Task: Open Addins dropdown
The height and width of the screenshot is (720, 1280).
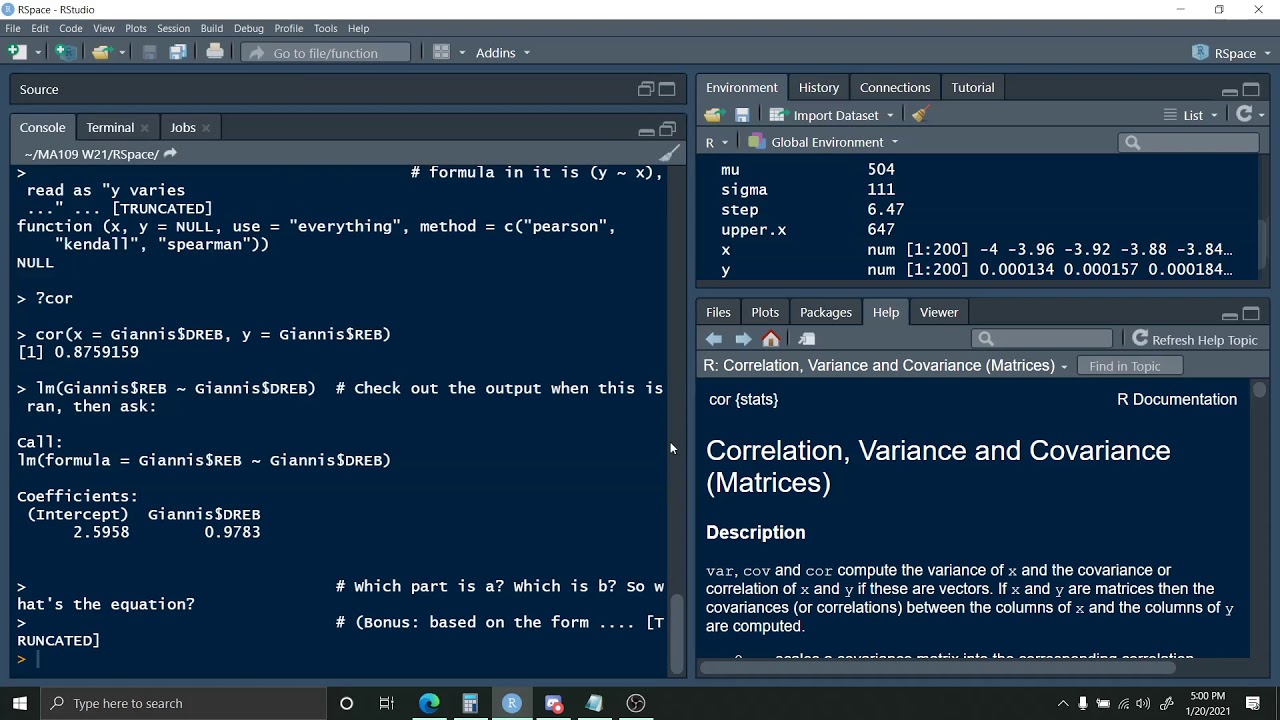Action: click(x=503, y=53)
